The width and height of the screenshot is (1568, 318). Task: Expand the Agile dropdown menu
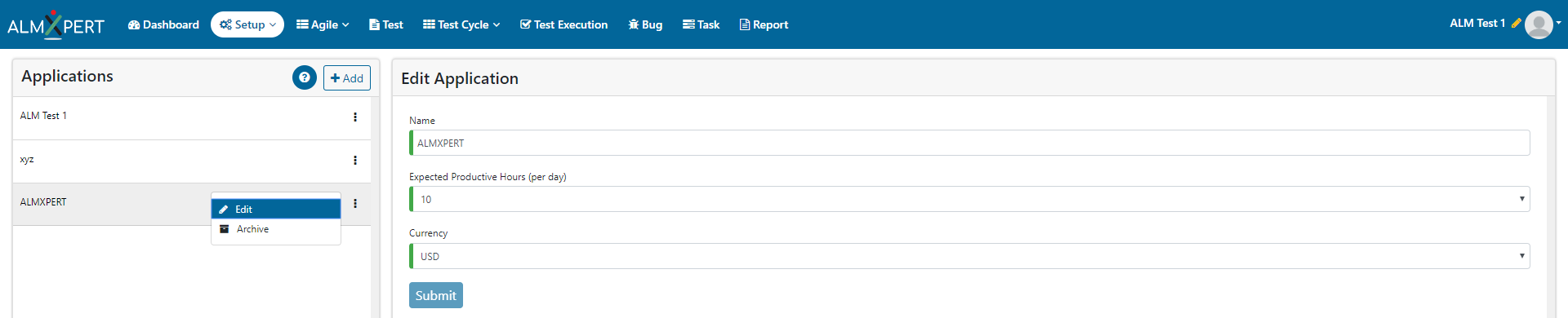(323, 24)
